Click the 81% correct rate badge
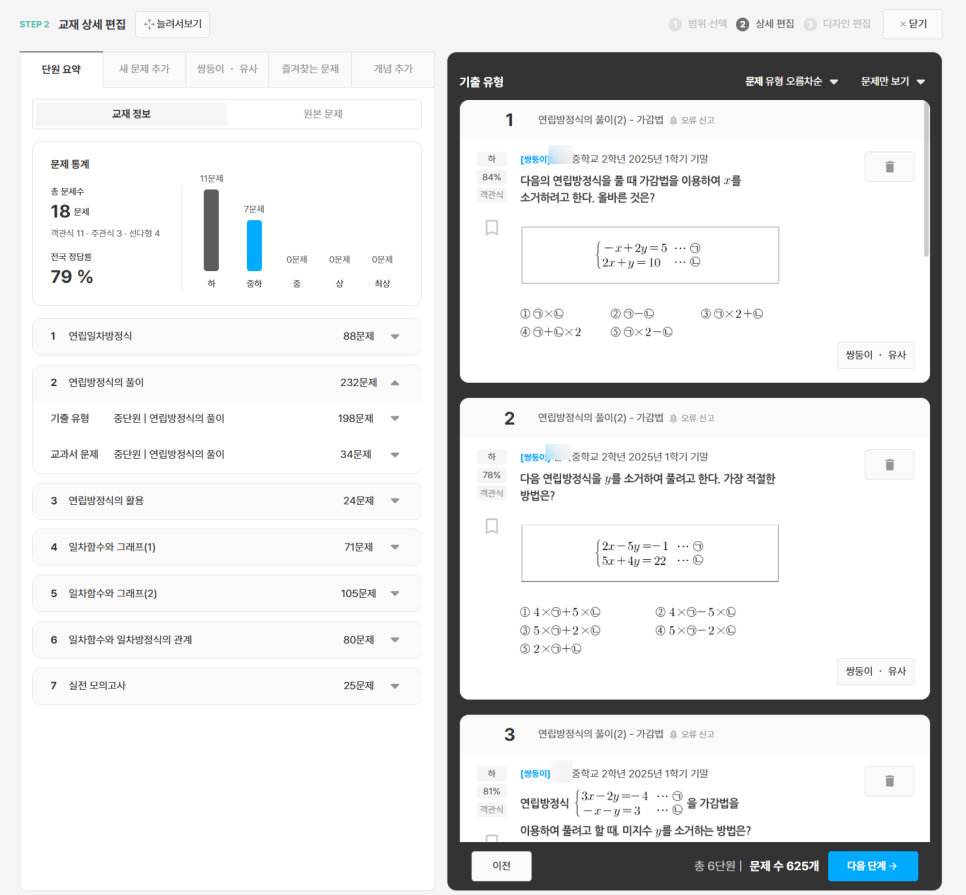The image size is (966, 895). (x=492, y=791)
